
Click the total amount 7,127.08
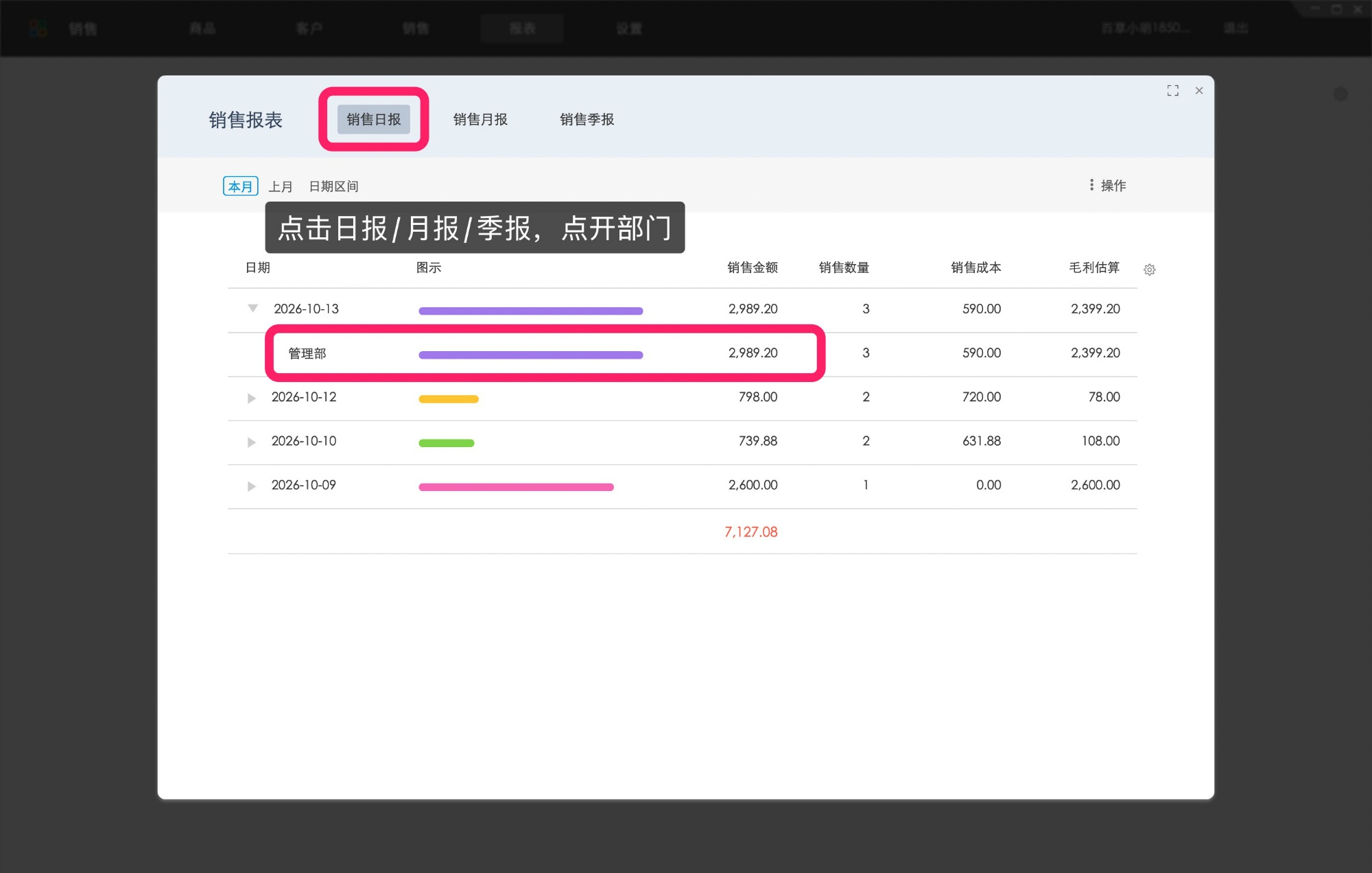pyautogui.click(x=751, y=531)
